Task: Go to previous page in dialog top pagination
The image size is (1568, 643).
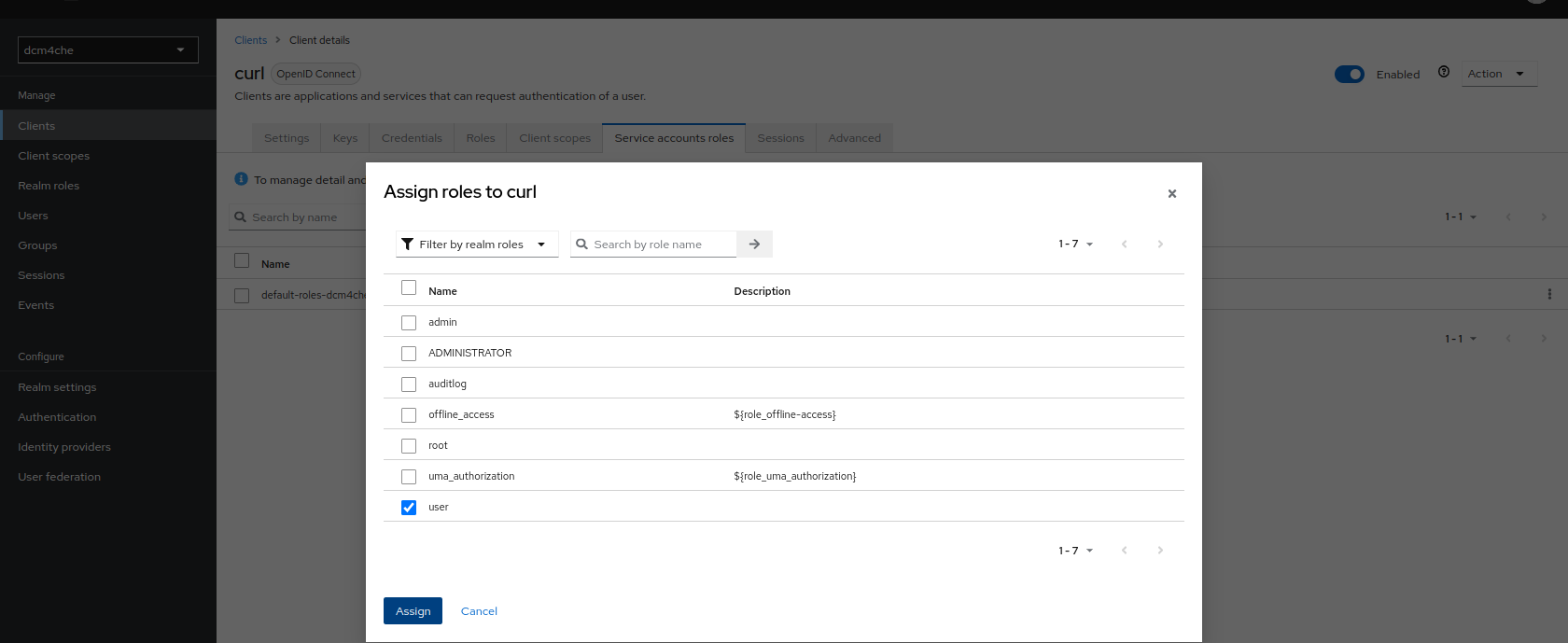Action: (x=1125, y=244)
